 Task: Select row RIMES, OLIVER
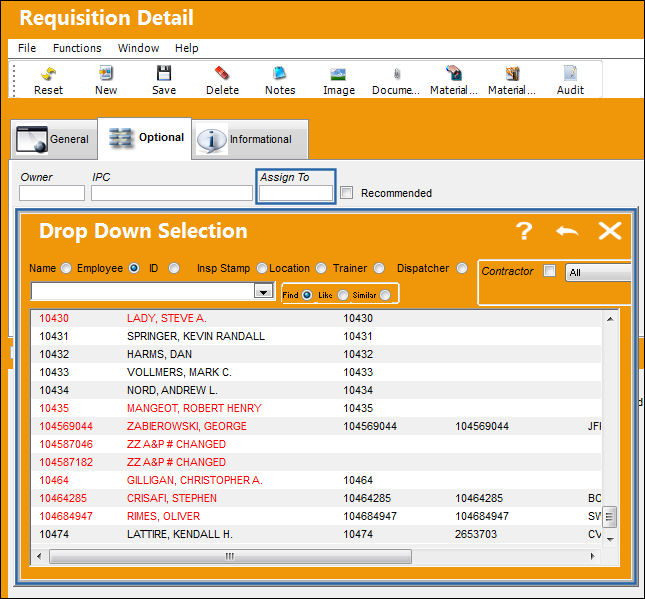pyautogui.click(x=317, y=516)
